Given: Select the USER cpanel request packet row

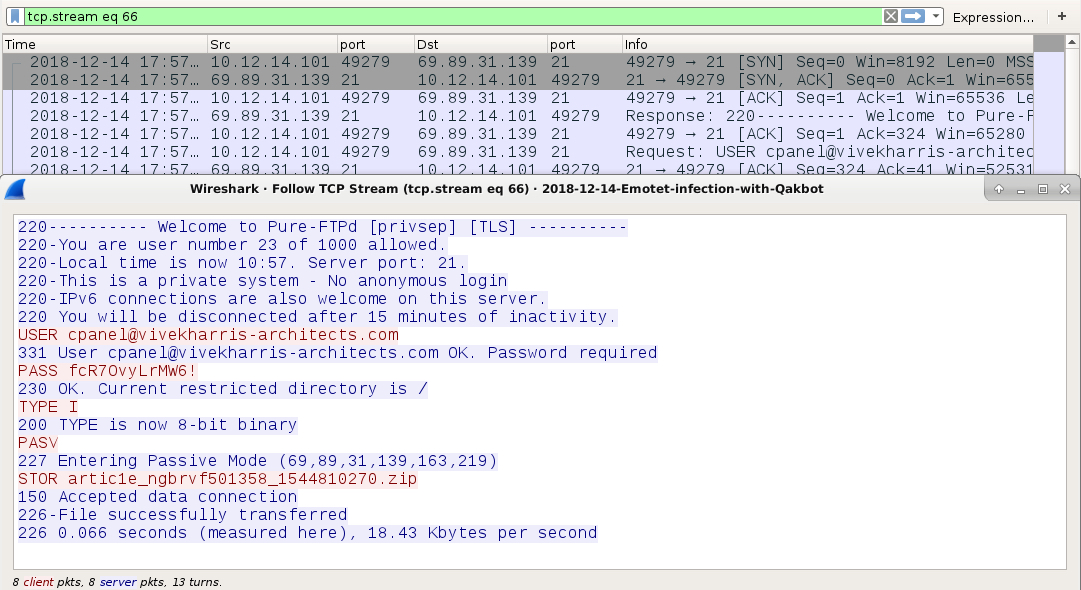Looking at the screenshot, I should click(518, 152).
